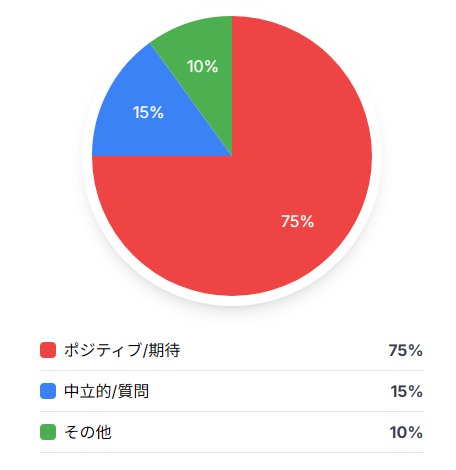Click the divider line below その他 row
This screenshot has height=470, width=456.
click(x=232, y=452)
